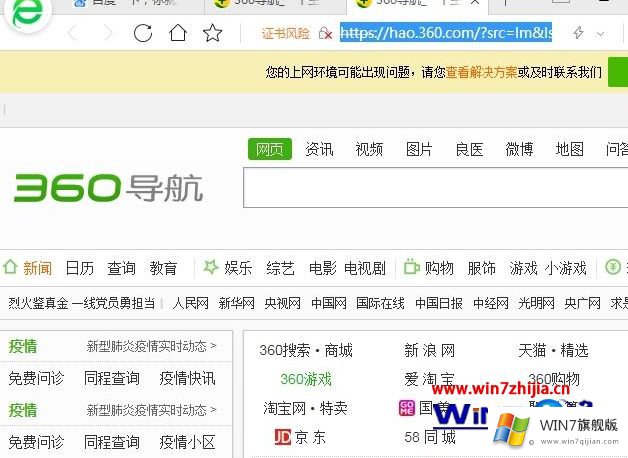Image resolution: width=628 pixels, height=458 pixels.
Task: Click the shopping bag icon beside 购物
Action: pyautogui.click(x=411, y=267)
